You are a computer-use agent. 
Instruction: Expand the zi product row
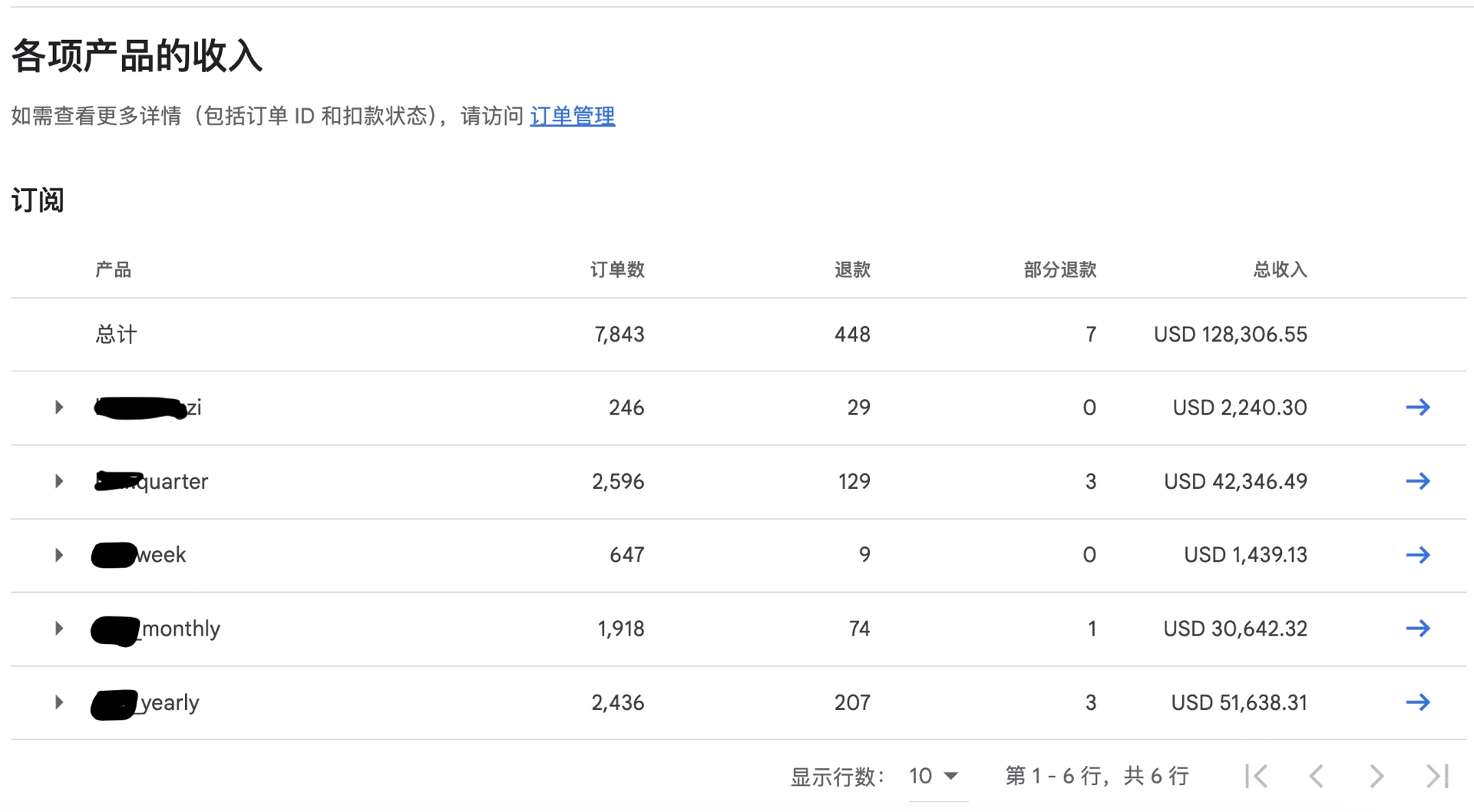[58, 407]
